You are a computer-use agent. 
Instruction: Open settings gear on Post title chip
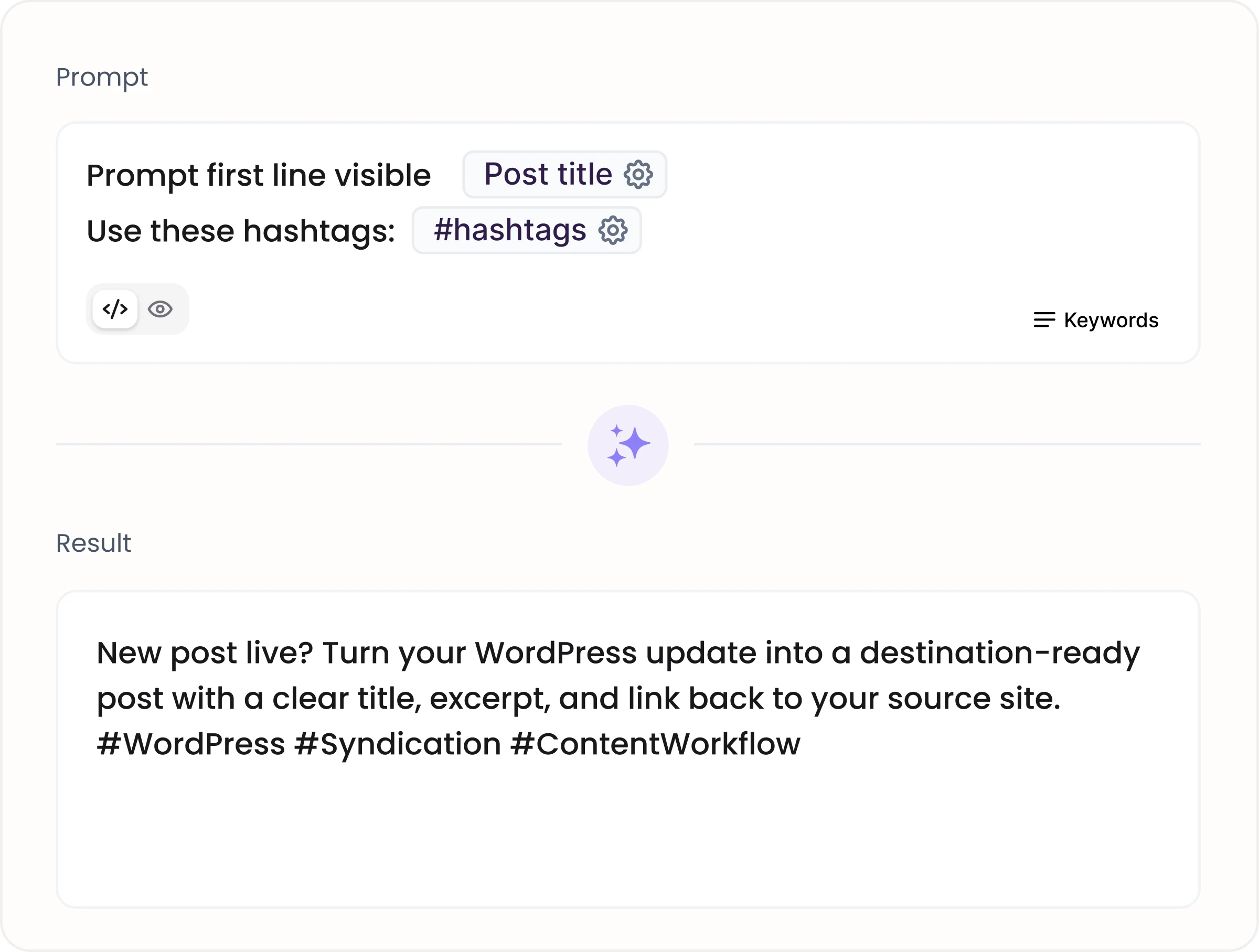point(638,175)
